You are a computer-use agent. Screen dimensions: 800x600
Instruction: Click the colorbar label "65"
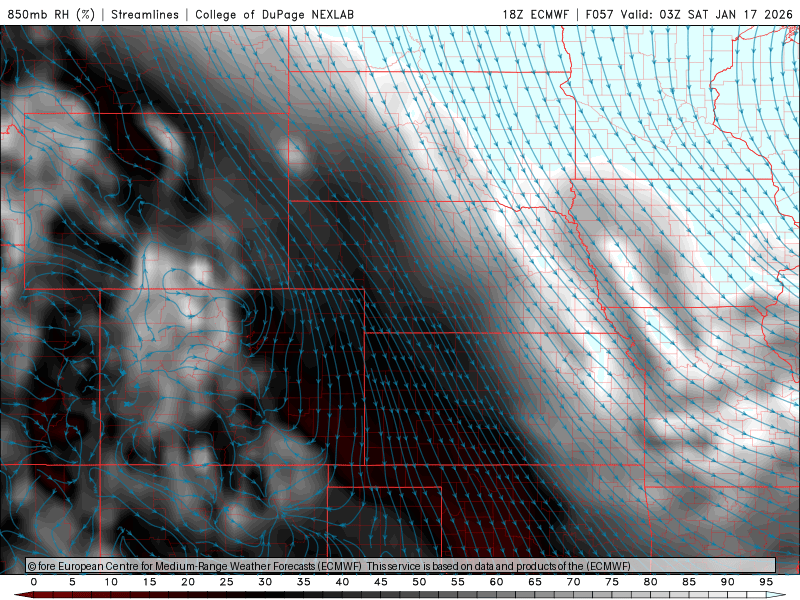click(535, 582)
